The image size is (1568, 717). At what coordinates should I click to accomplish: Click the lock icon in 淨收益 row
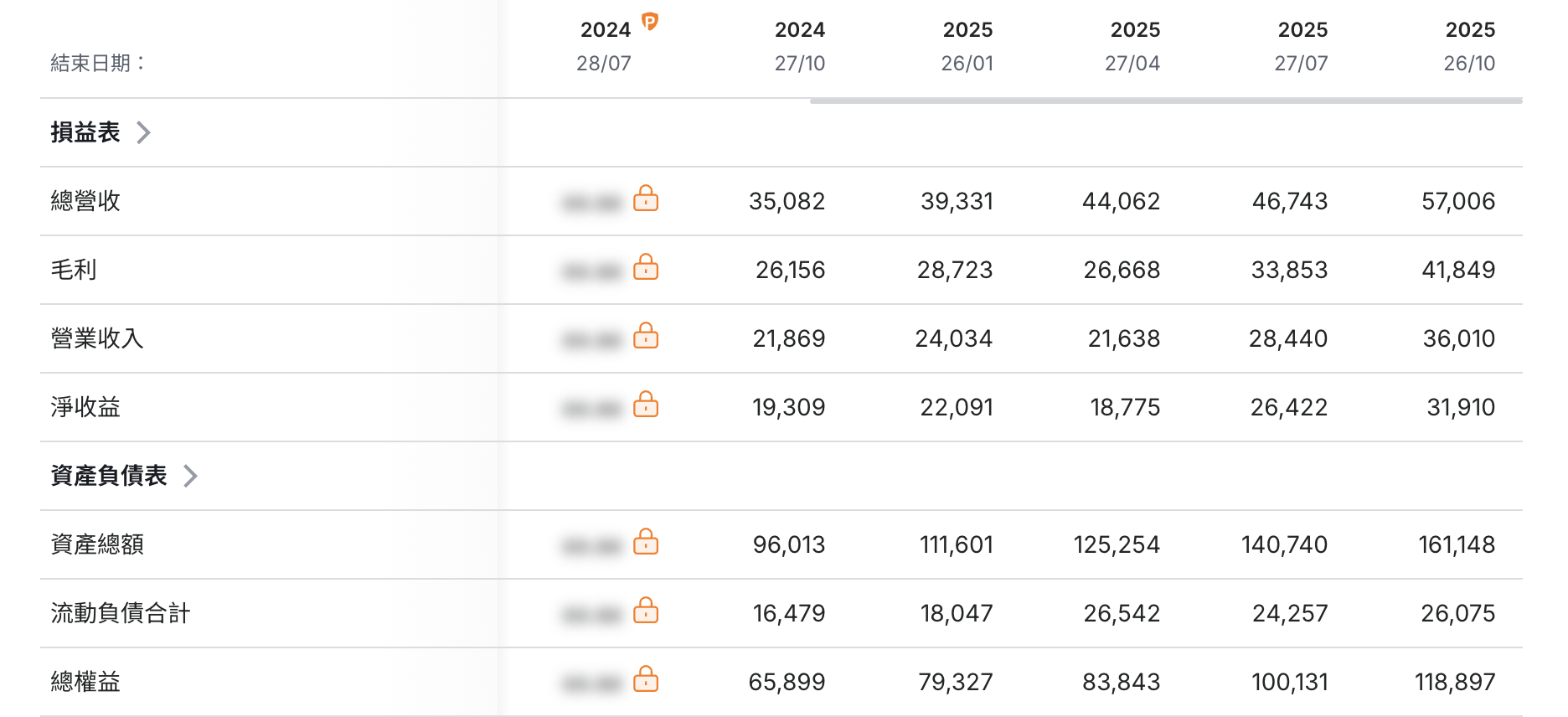coord(646,405)
